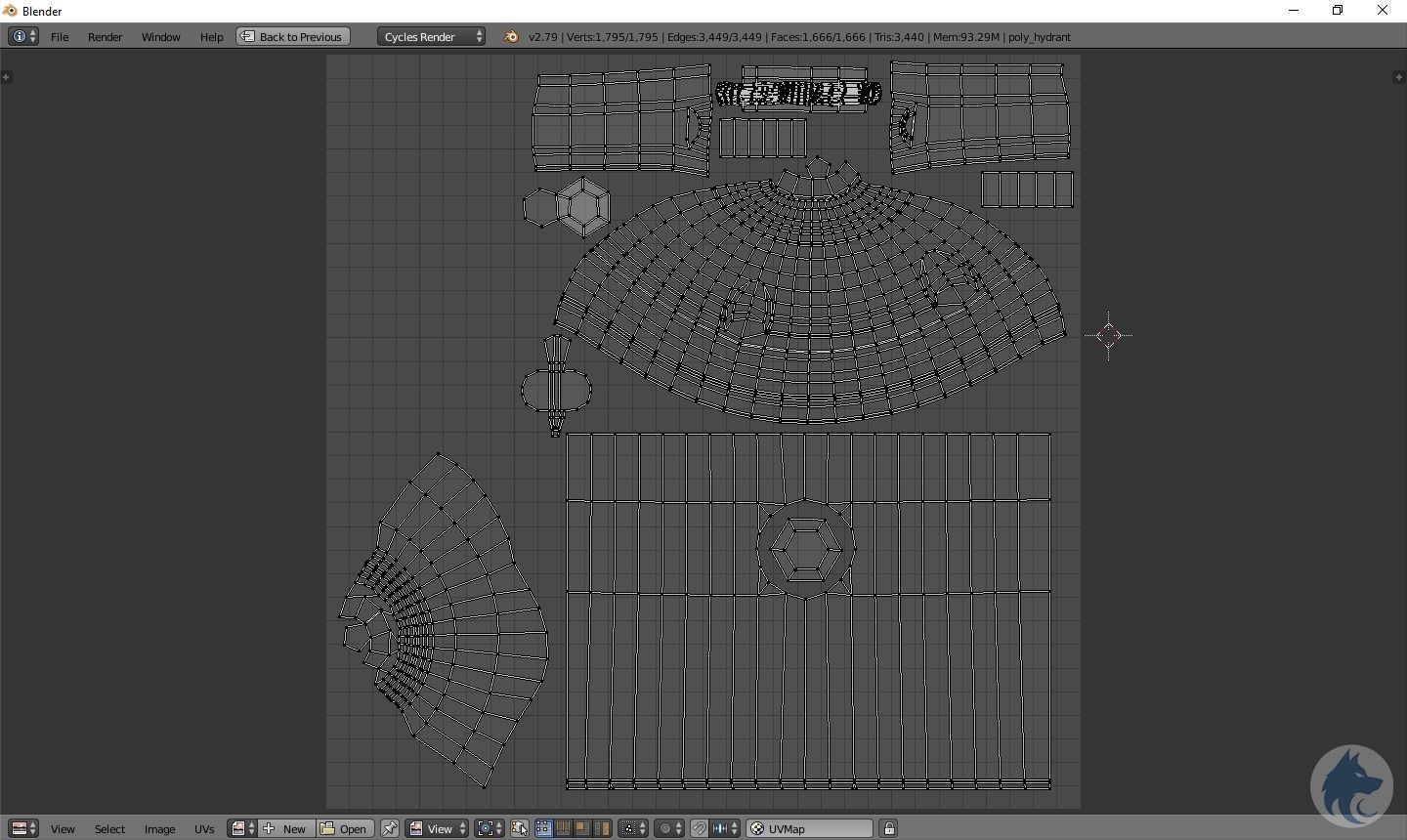Select island UV selection mode
The image size is (1407, 840).
[602, 828]
